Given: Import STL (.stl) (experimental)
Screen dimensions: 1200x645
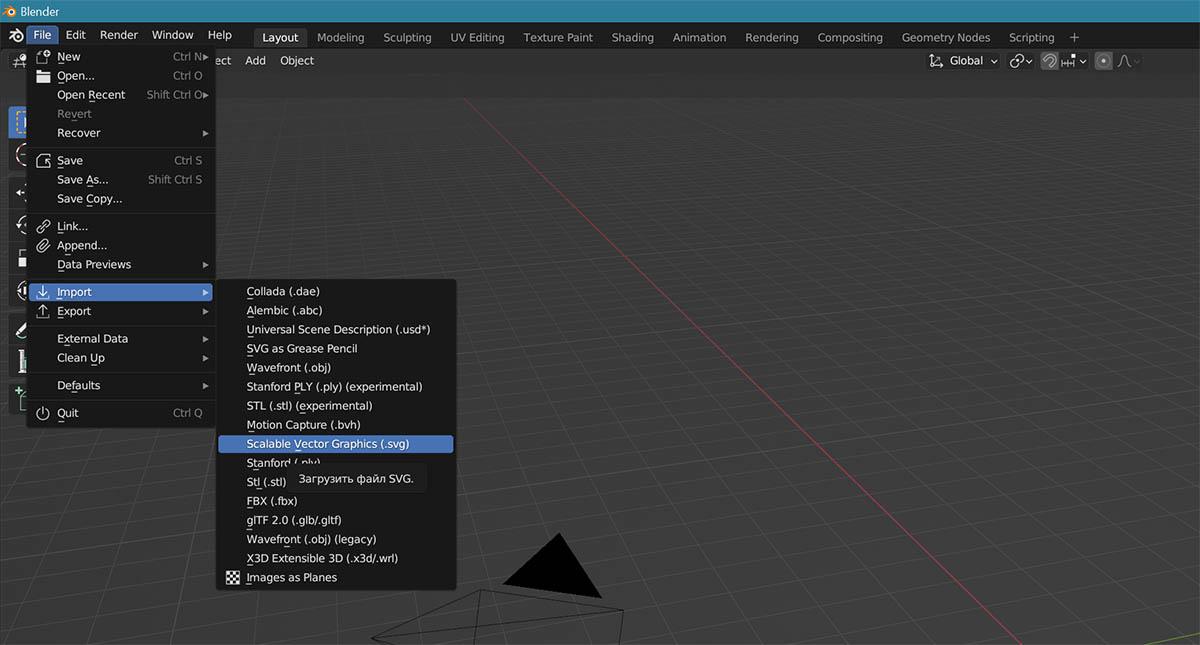Looking at the screenshot, I should [x=336, y=406].
